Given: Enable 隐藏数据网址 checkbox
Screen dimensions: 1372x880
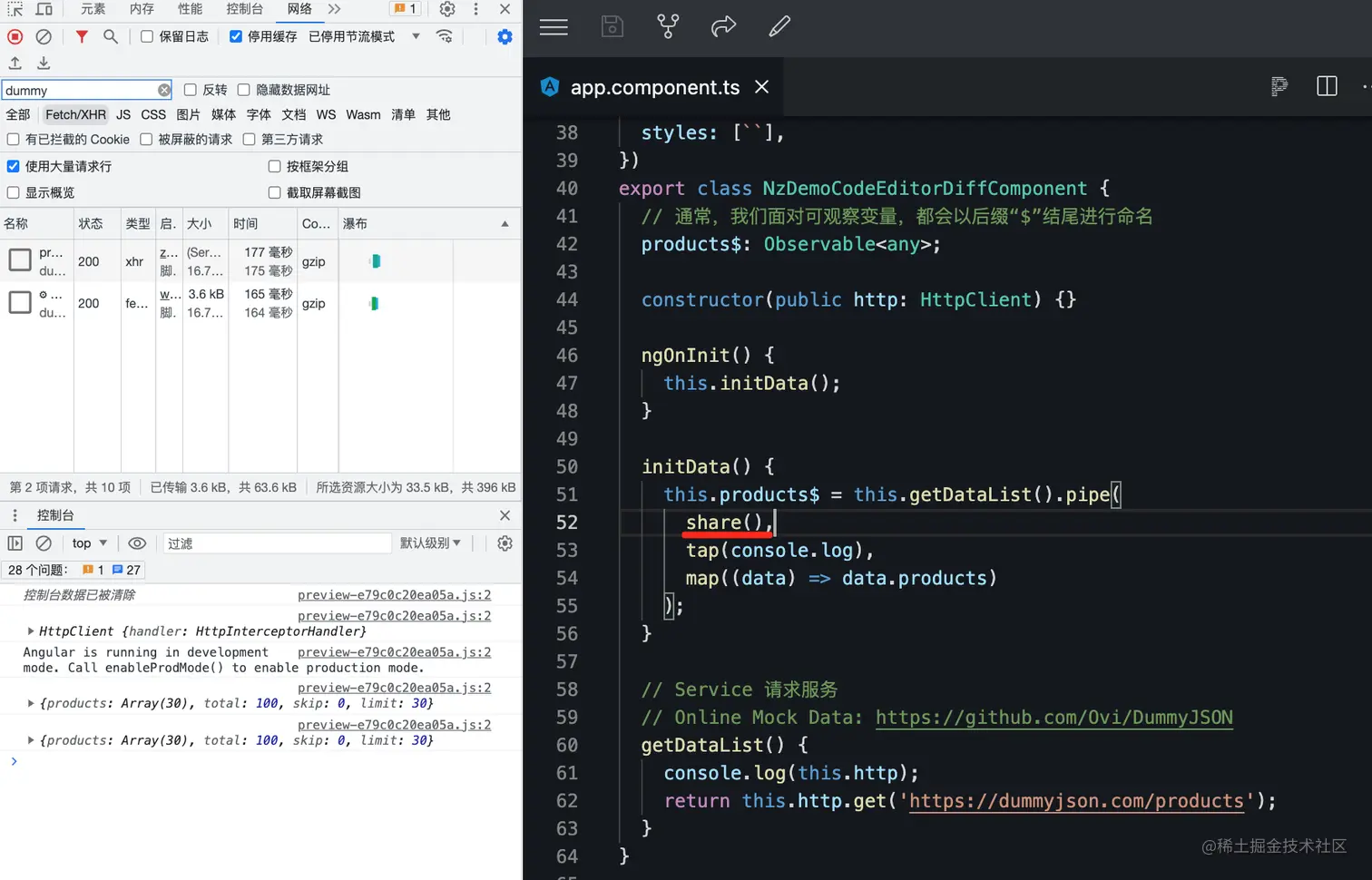Looking at the screenshot, I should [244, 90].
